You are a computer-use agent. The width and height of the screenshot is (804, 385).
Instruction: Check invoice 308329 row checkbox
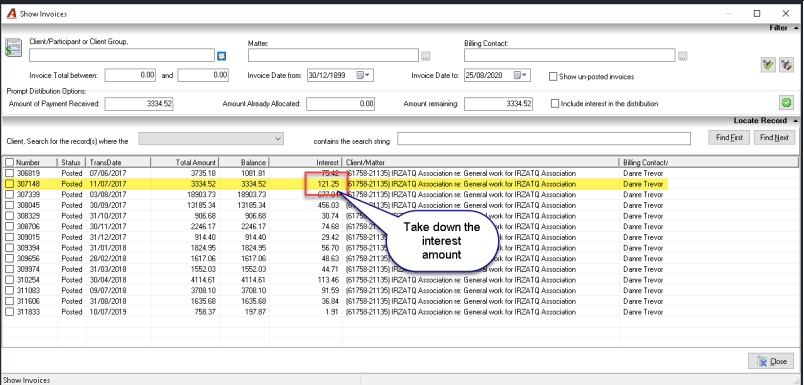[10, 216]
